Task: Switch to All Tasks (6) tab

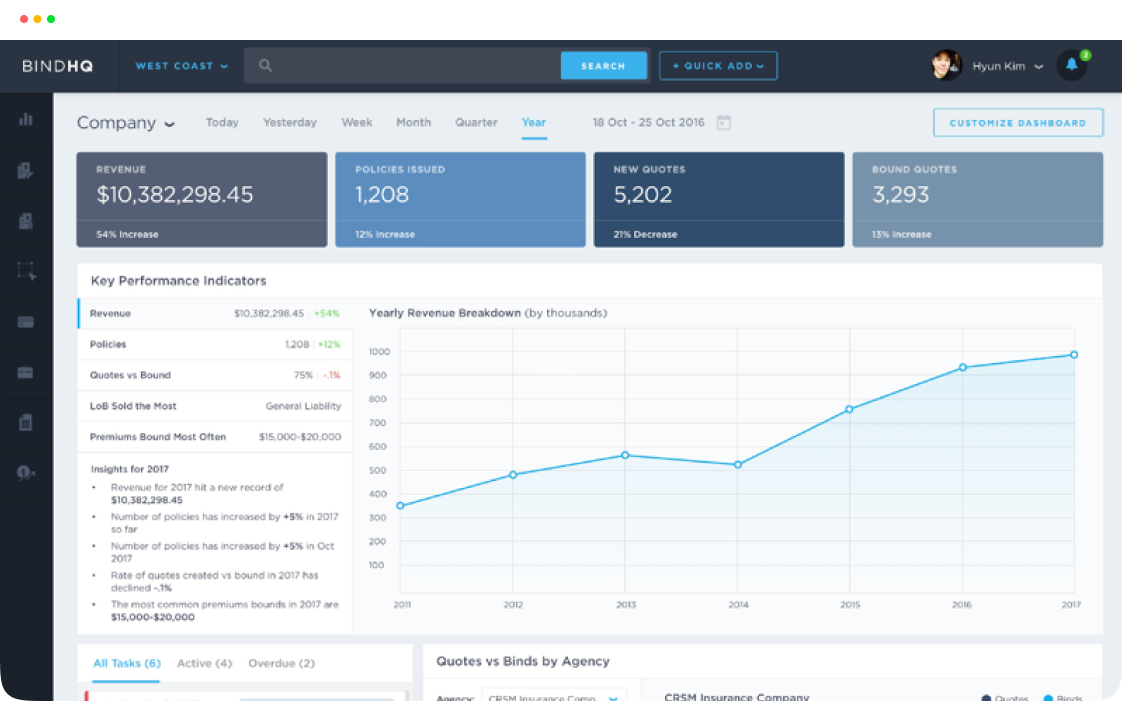Action: tap(127, 663)
